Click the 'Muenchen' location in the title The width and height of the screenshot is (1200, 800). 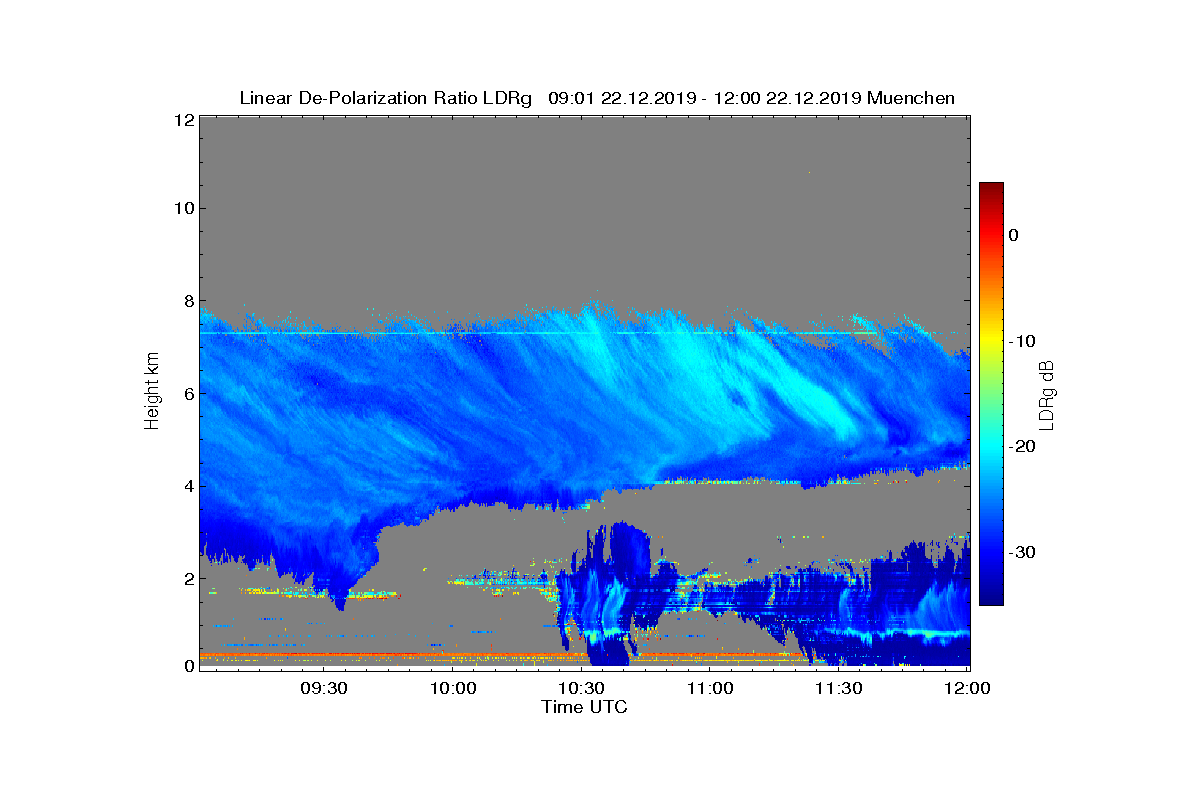click(x=911, y=98)
